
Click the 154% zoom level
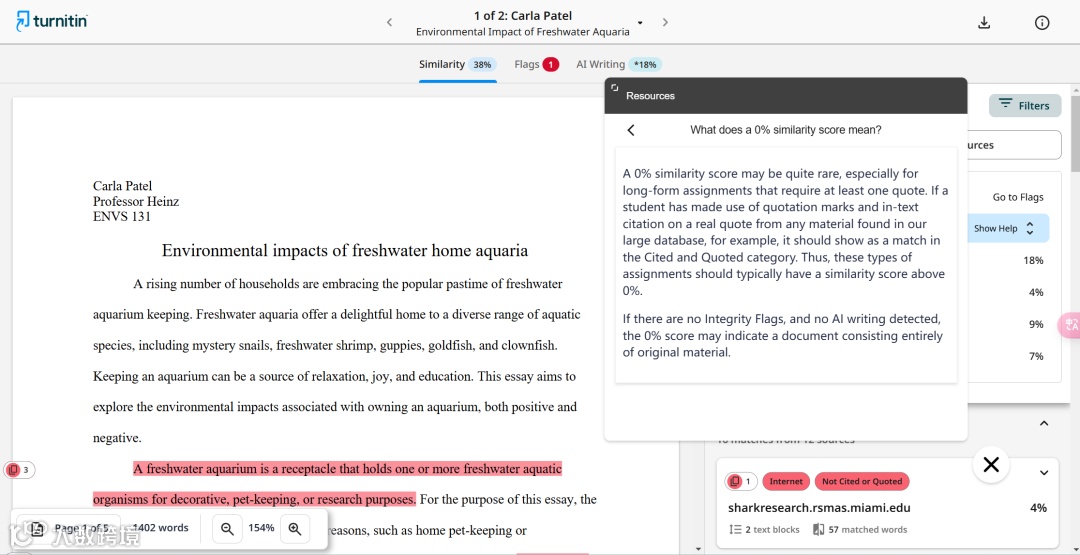pos(261,528)
